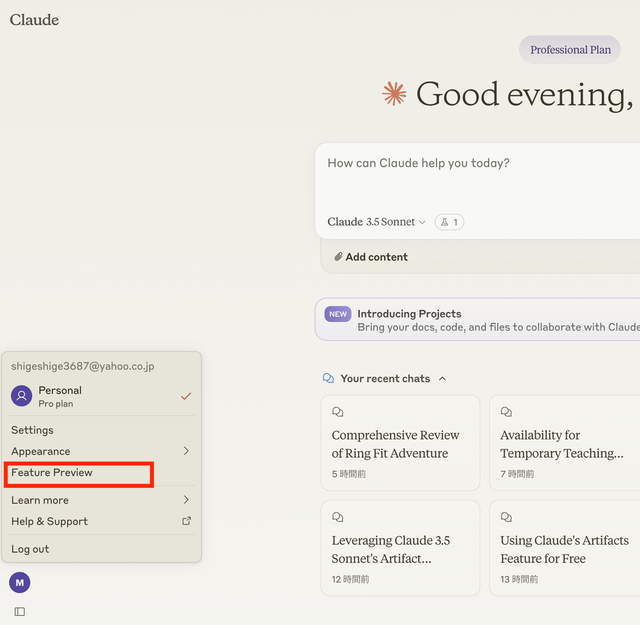Click chat icon on Ring Fit Adventure card
640x625 pixels.
(338, 412)
